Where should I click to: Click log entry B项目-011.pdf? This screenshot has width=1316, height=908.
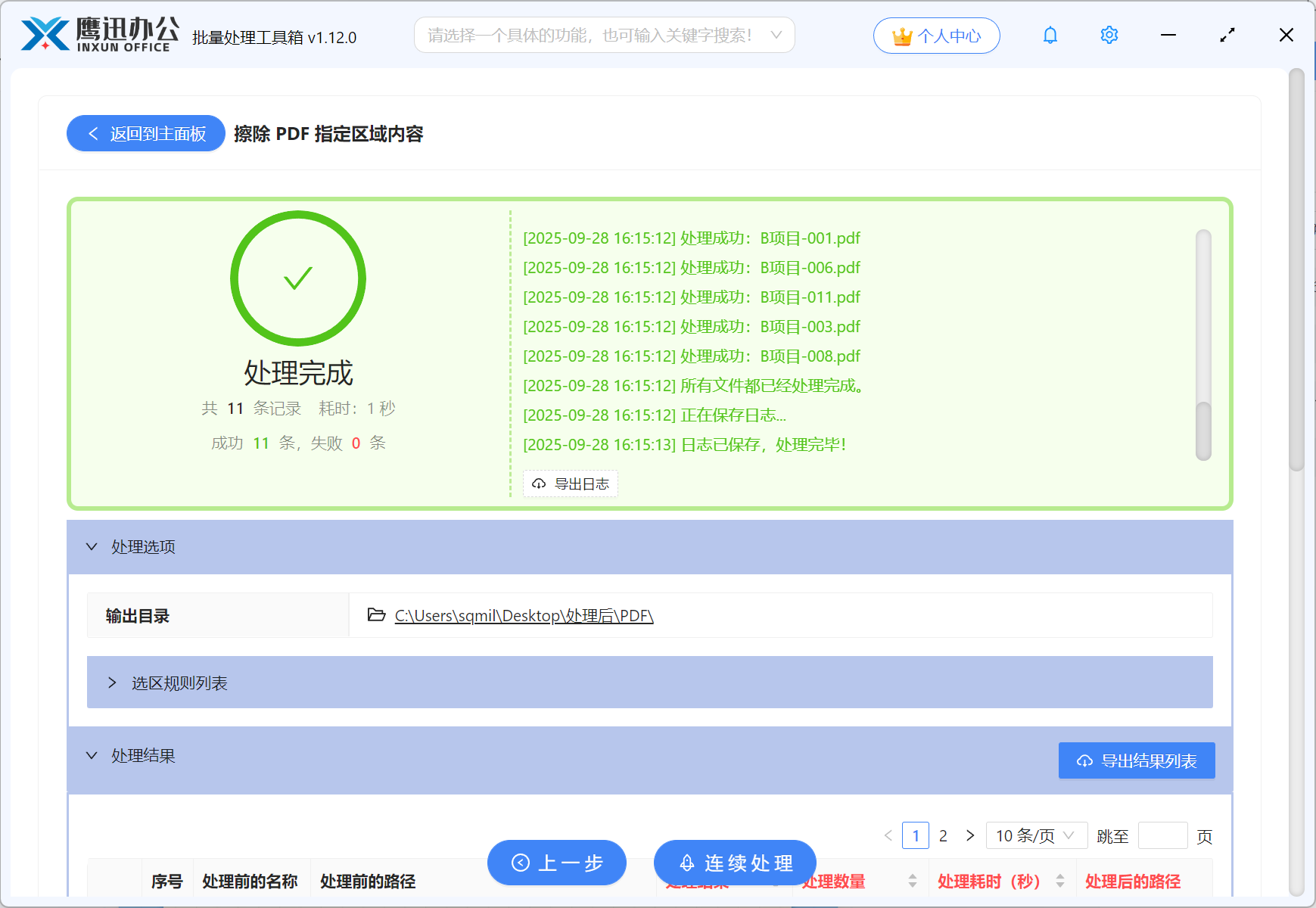[x=692, y=297]
